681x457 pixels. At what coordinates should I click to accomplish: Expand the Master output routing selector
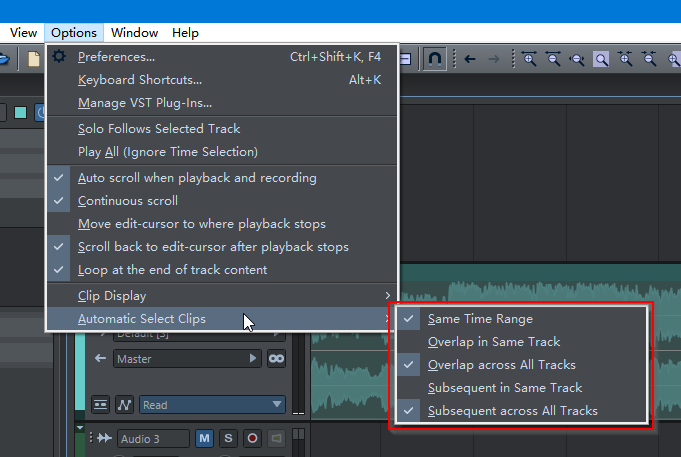(187, 359)
